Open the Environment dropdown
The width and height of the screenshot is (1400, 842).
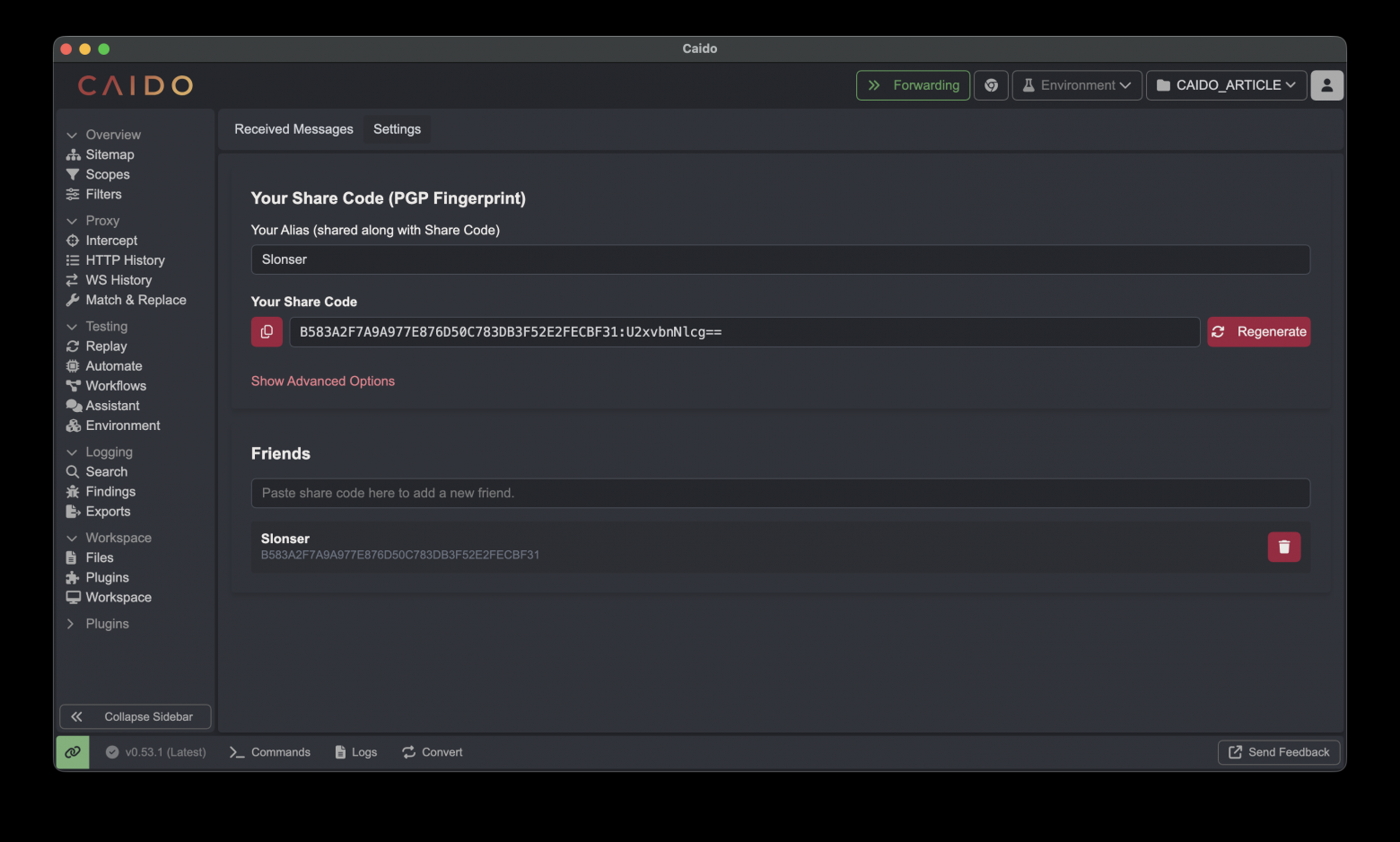pyautogui.click(x=1077, y=85)
